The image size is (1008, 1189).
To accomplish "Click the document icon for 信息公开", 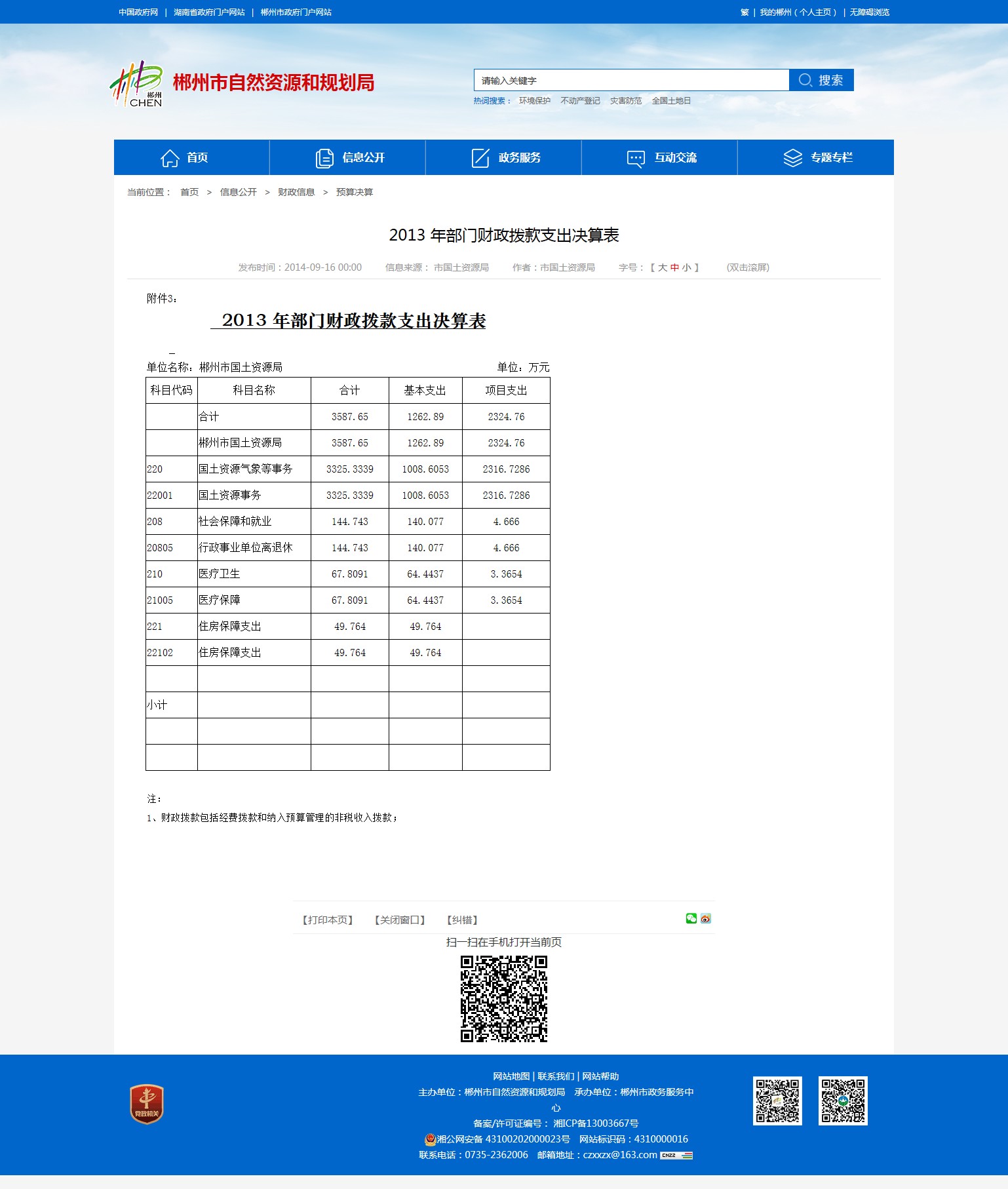I will click(325, 158).
